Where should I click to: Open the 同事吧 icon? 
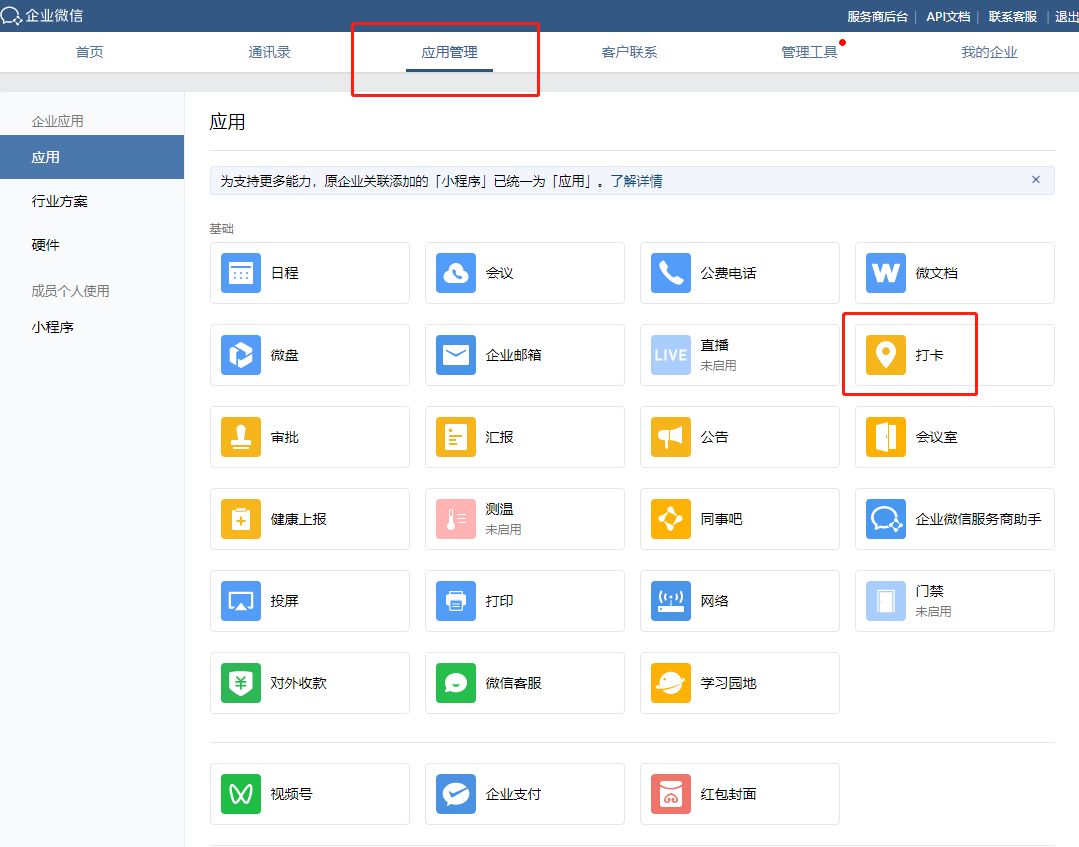[670, 519]
